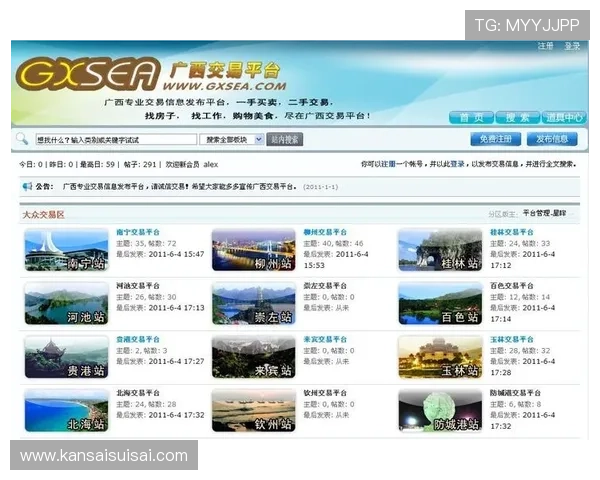
Task: Go to the 首页 navigation tab
Action: point(471,117)
